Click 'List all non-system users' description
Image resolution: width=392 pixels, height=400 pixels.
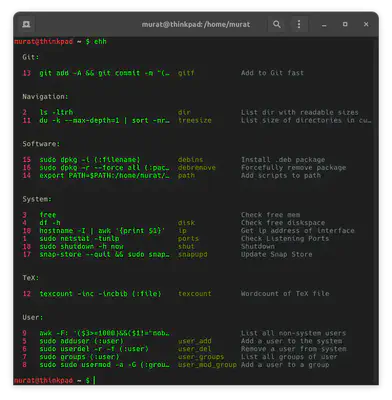[293, 333]
